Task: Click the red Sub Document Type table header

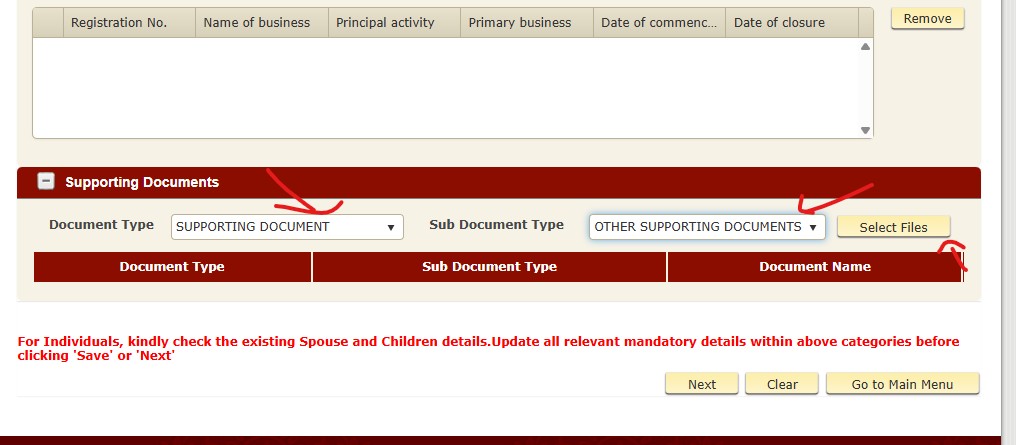Action: [x=489, y=267]
